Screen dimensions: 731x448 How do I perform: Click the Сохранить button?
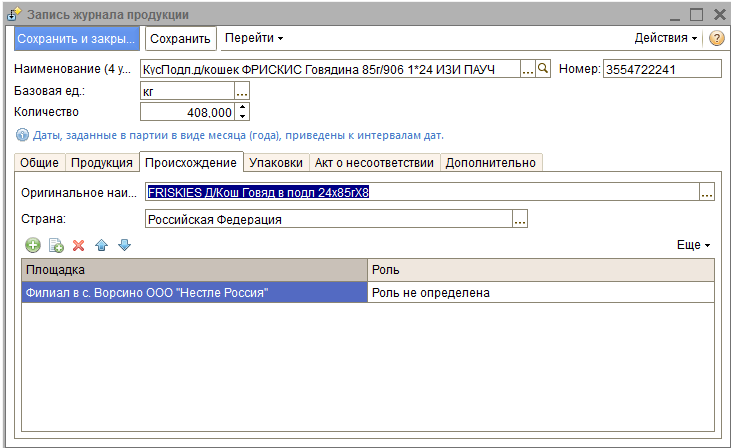tap(180, 39)
